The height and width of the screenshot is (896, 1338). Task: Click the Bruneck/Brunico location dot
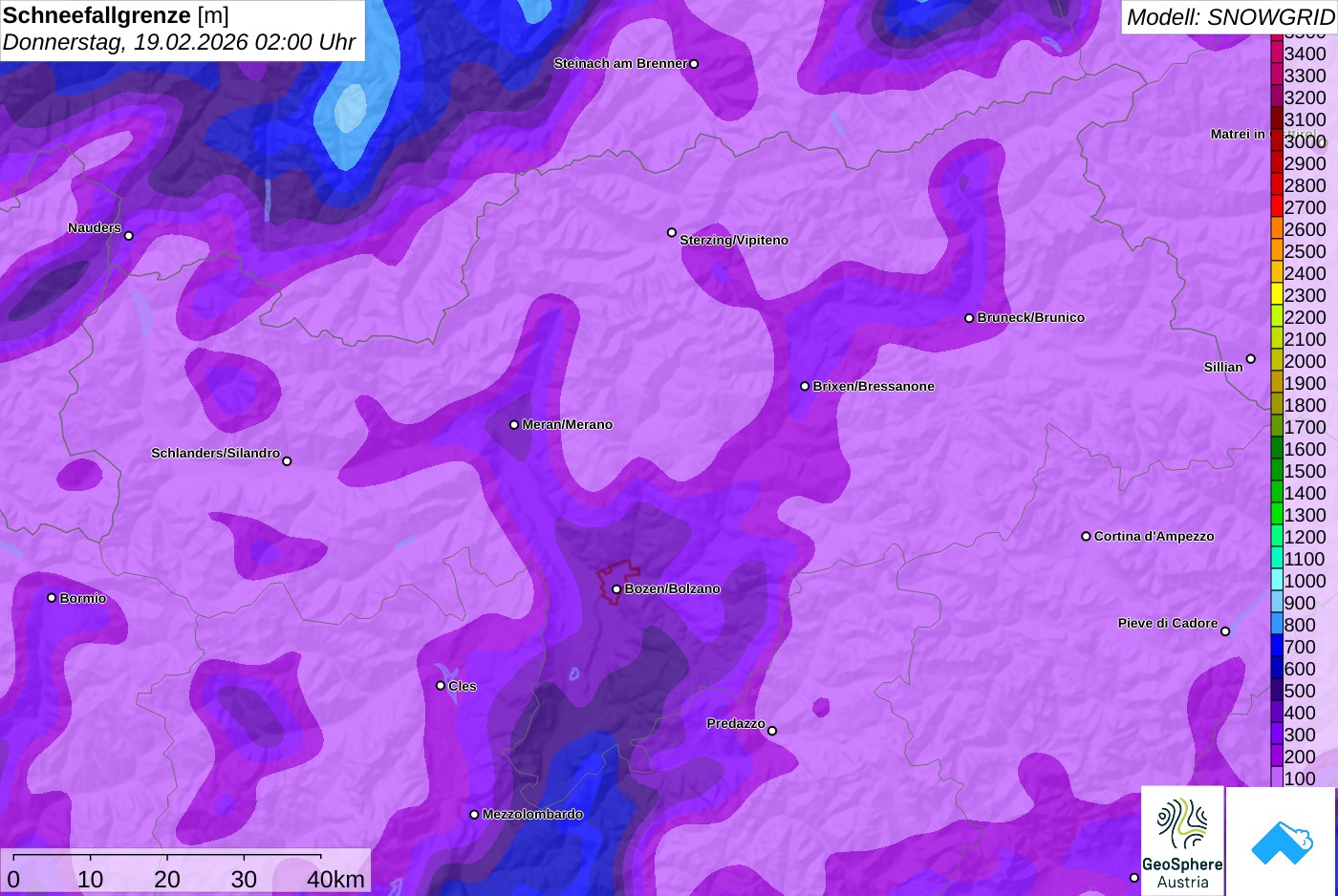click(969, 318)
